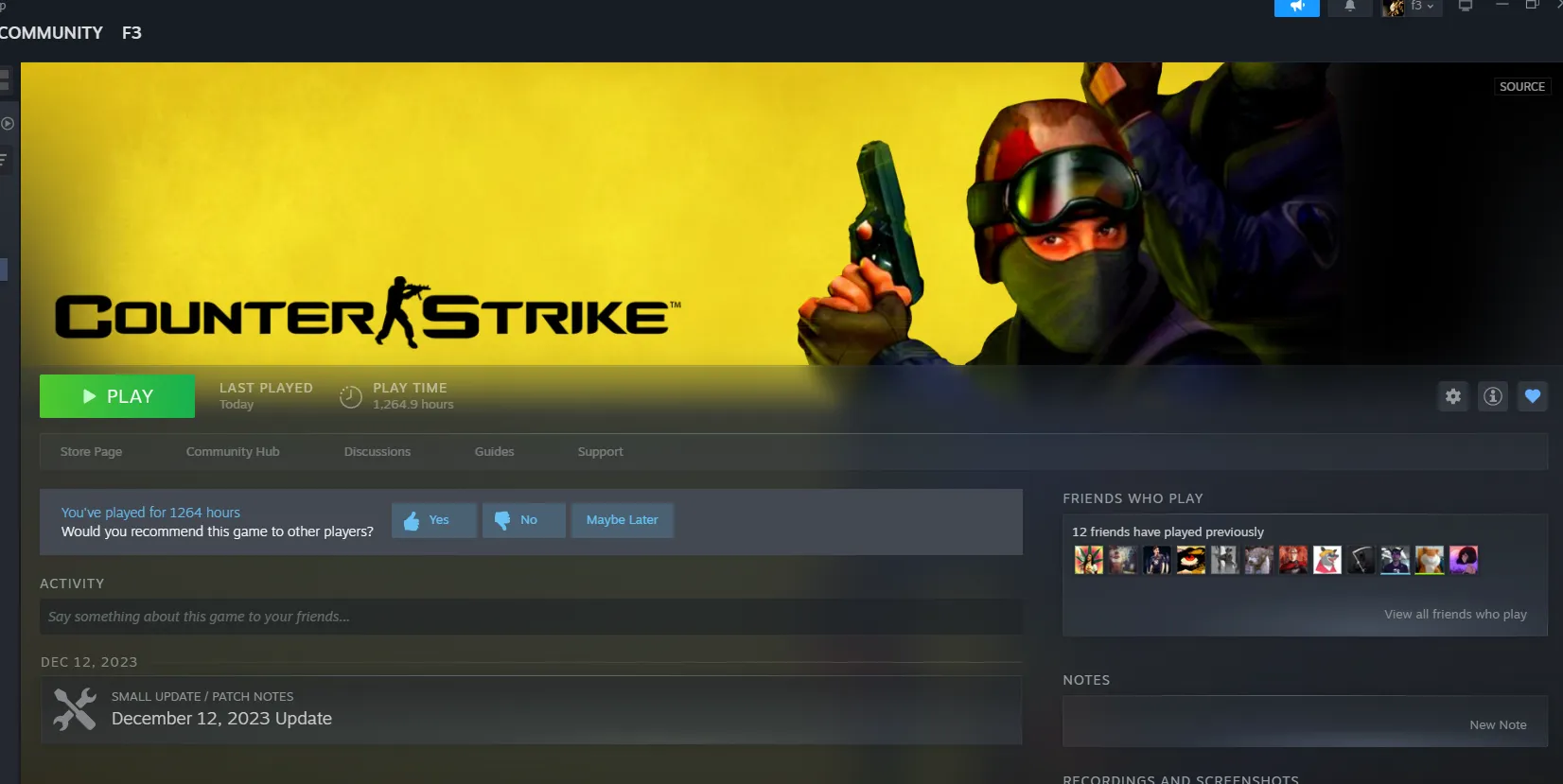Open the grim reaper scythe friend avatar

1361,560
